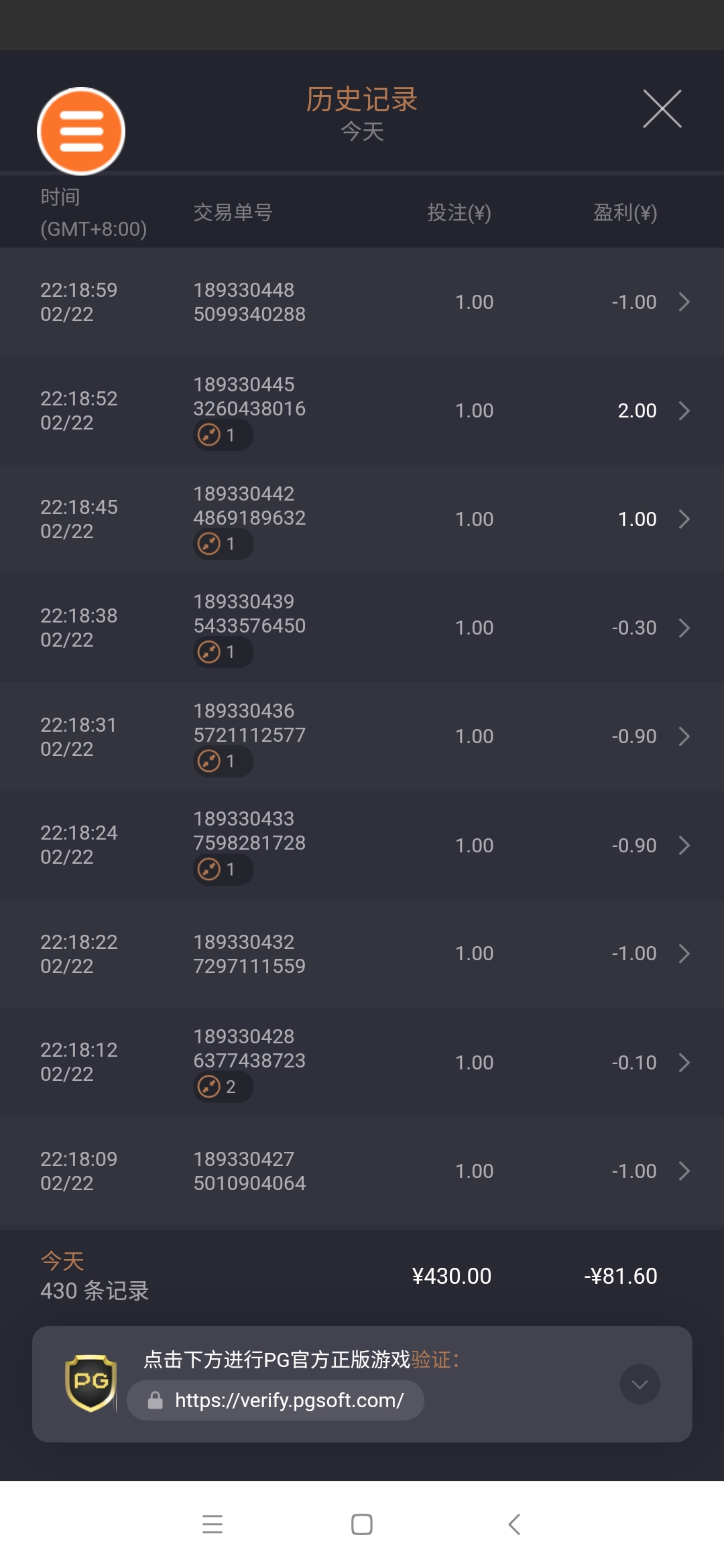Expand the PG verification banner dropdown

click(x=640, y=1384)
